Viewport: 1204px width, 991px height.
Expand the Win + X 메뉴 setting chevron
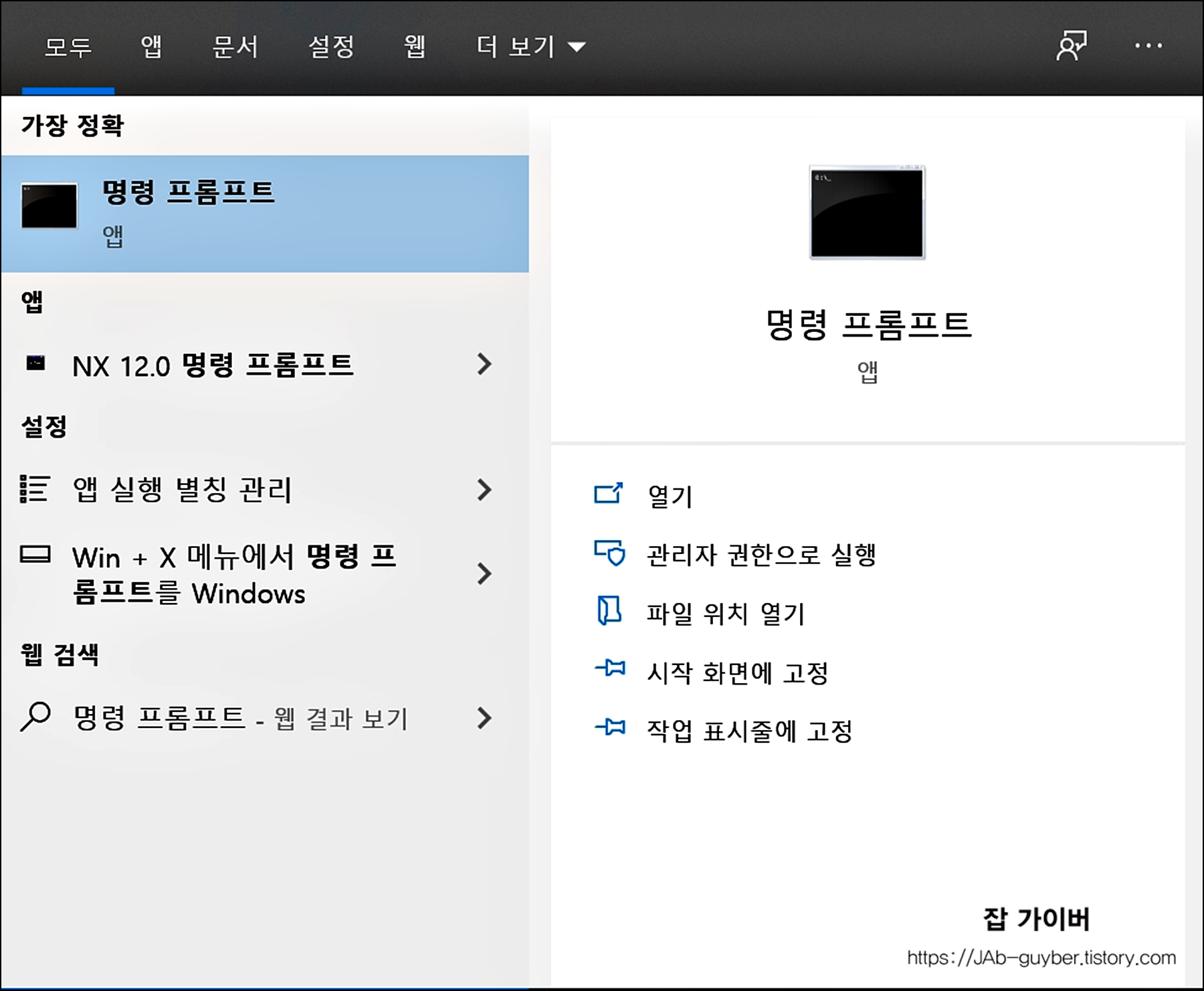coord(484,573)
